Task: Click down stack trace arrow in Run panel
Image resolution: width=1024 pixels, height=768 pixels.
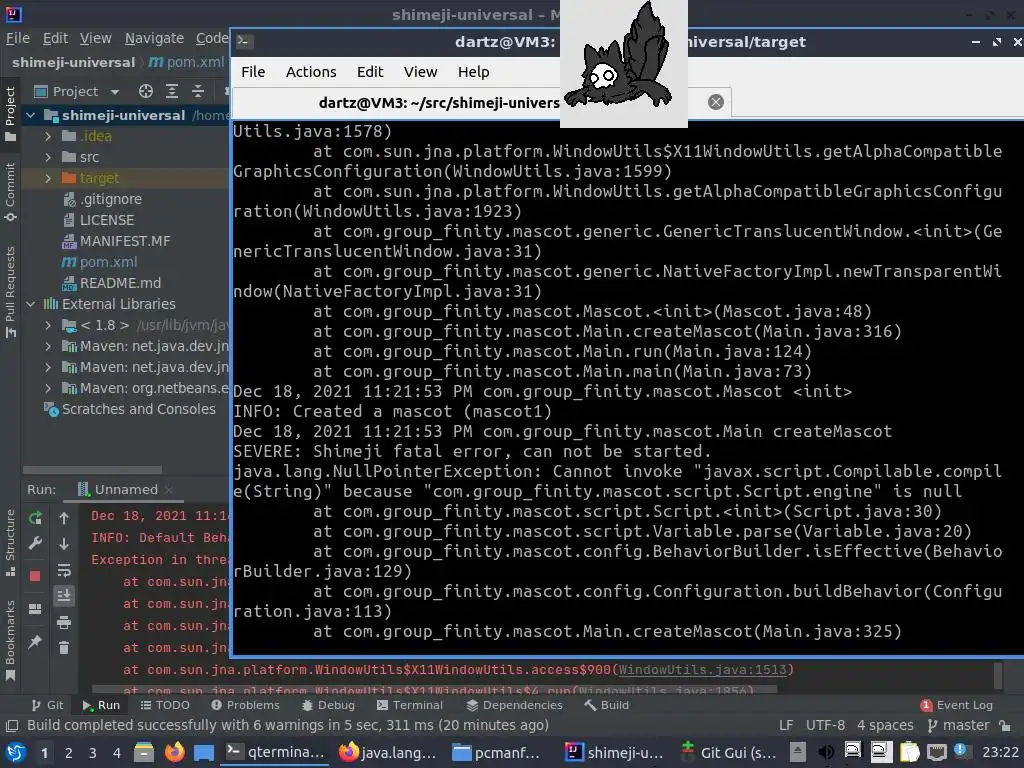Action: 64,543
